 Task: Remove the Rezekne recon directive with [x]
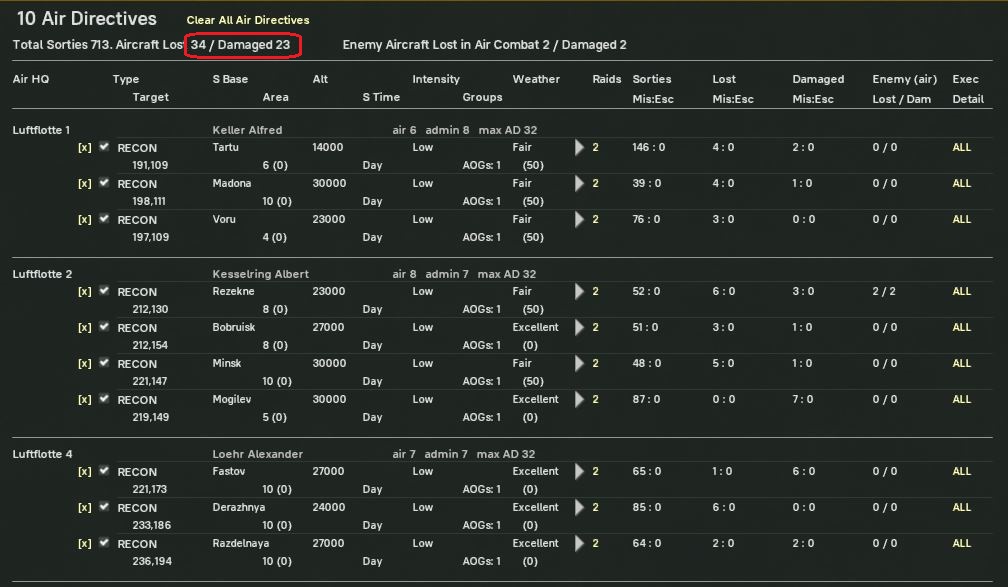click(x=84, y=292)
